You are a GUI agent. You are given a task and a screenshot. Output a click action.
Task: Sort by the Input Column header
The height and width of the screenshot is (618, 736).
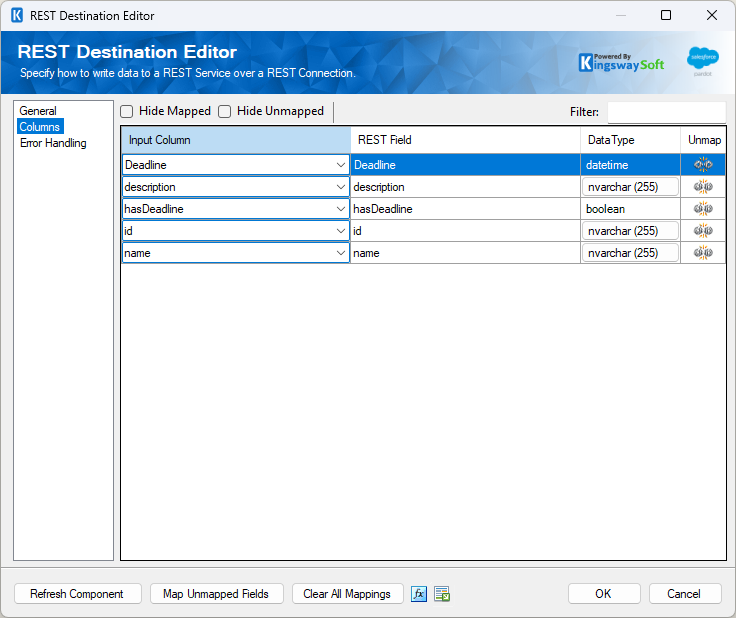[236, 140]
